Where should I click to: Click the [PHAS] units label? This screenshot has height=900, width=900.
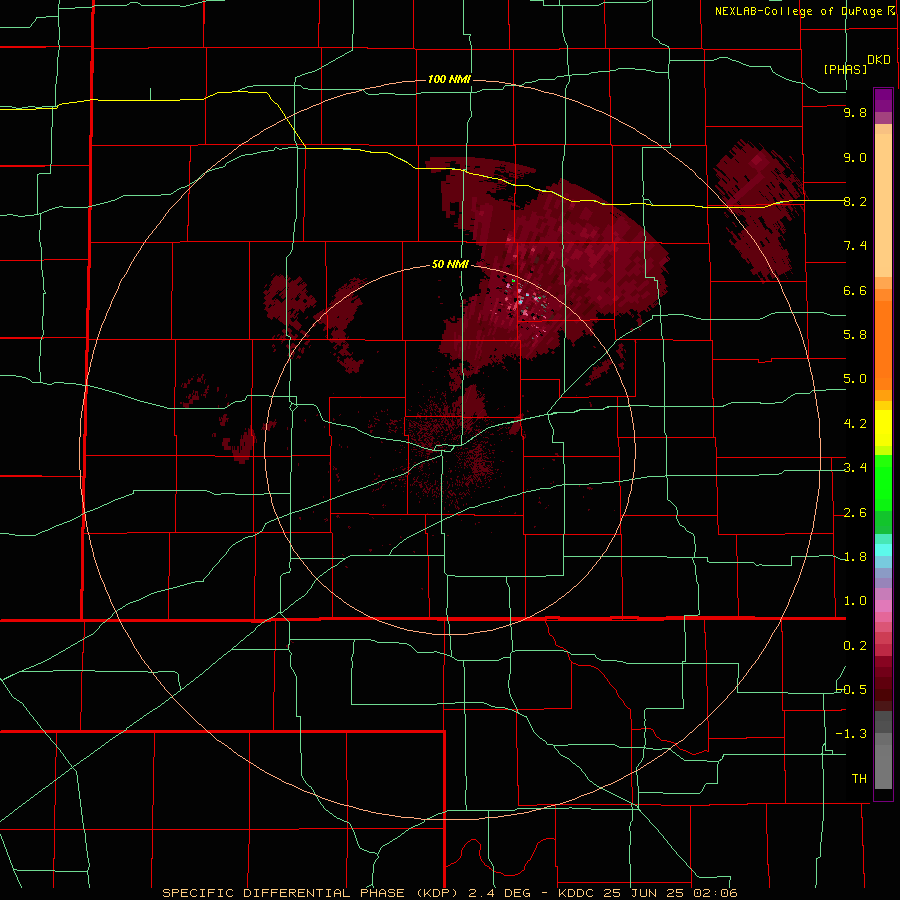(x=845, y=69)
